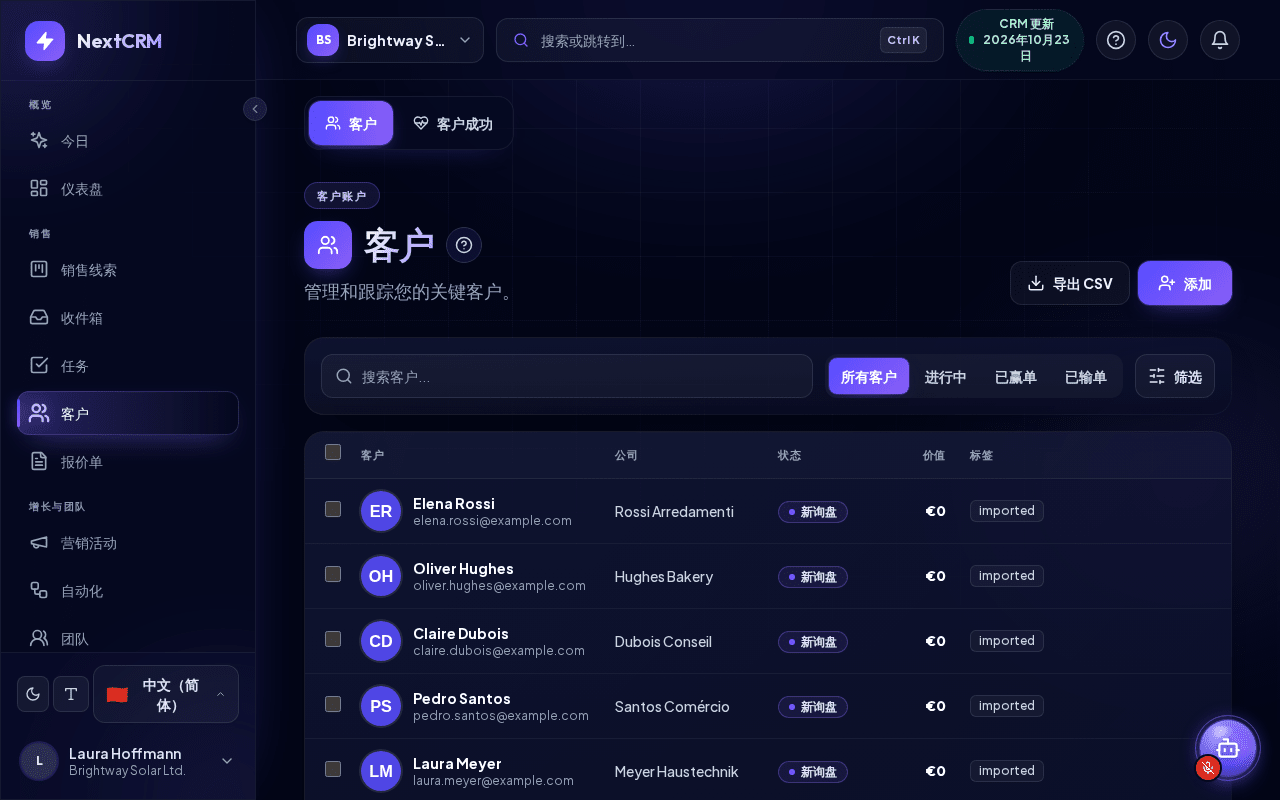1280x800 pixels.
Task: Collapse the sidebar with chevron button
Action: pyautogui.click(x=255, y=109)
